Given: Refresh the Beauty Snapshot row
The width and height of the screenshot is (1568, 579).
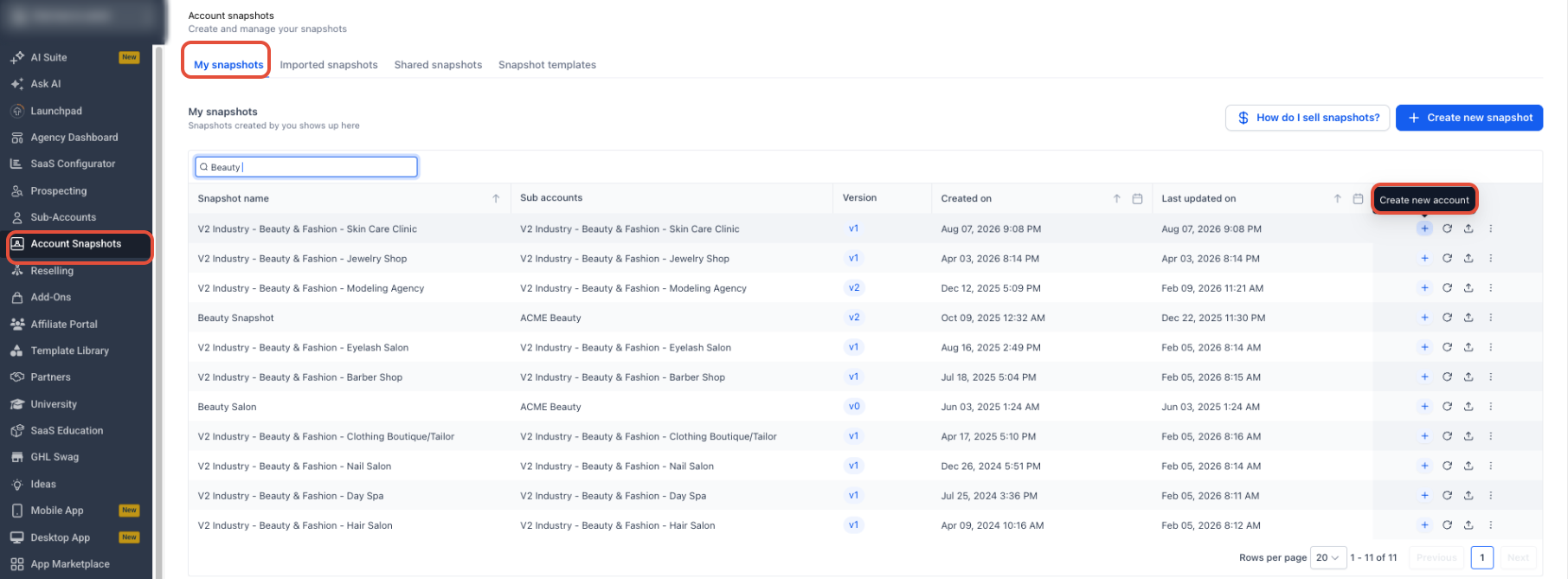Looking at the screenshot, I should click(1447, 318).
